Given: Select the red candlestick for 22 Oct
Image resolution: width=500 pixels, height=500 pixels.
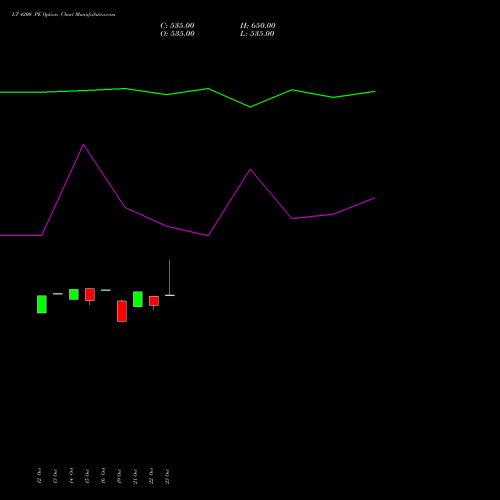Looking at the screenshot, I should tap(154, 302).
